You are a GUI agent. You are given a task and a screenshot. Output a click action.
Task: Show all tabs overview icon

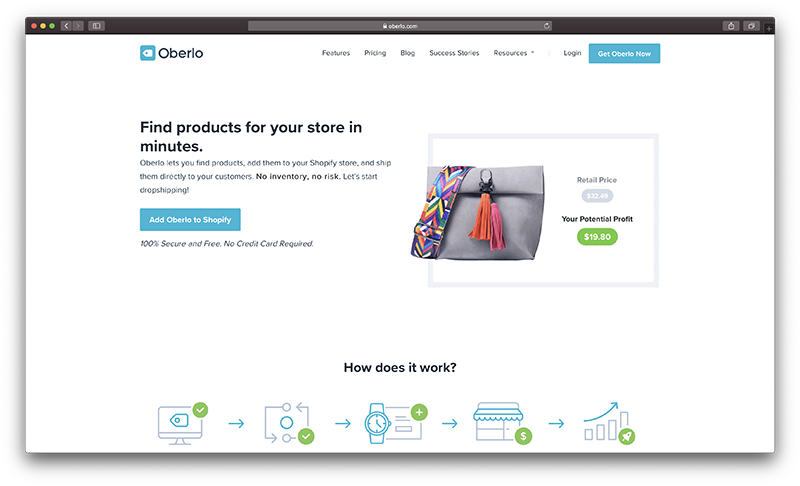[x=752, y=25]
